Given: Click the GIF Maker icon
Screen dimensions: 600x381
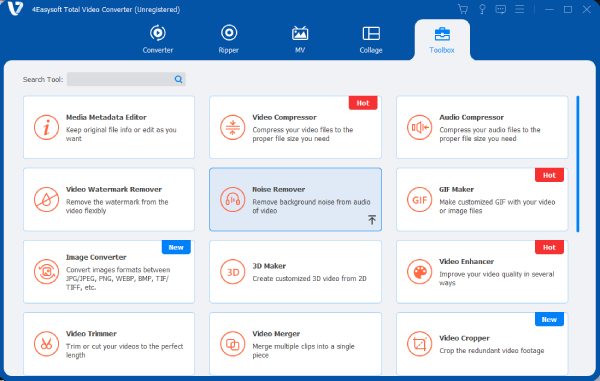Looking at the screenshot, I should [419, 199].
